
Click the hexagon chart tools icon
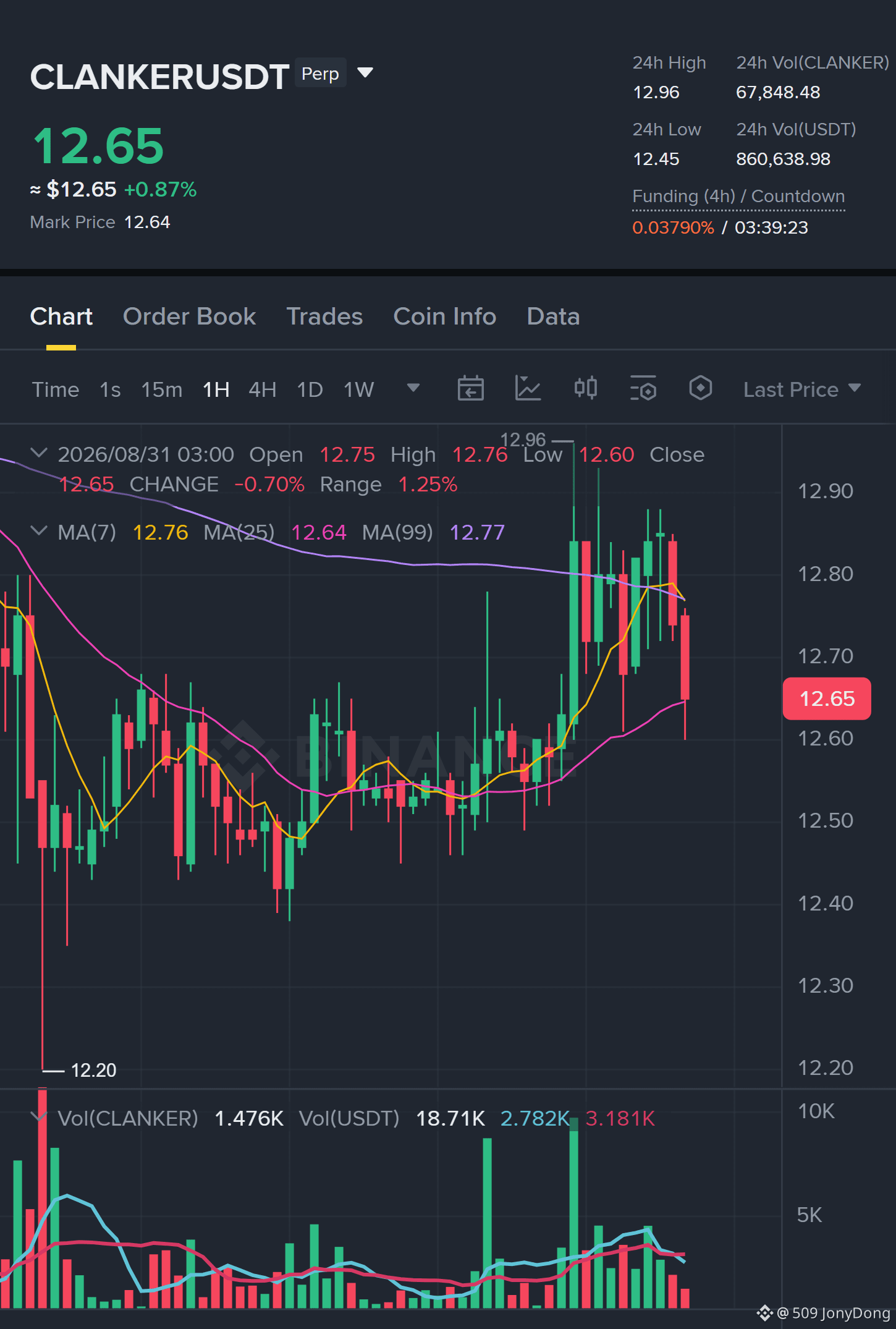click(x=701, y=389)
